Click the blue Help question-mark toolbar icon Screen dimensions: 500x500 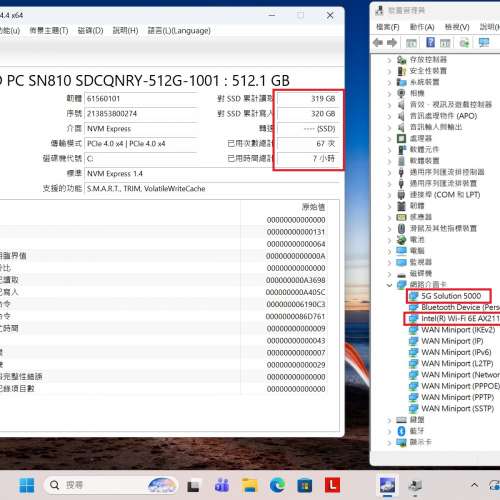click(x=430, y=42)
